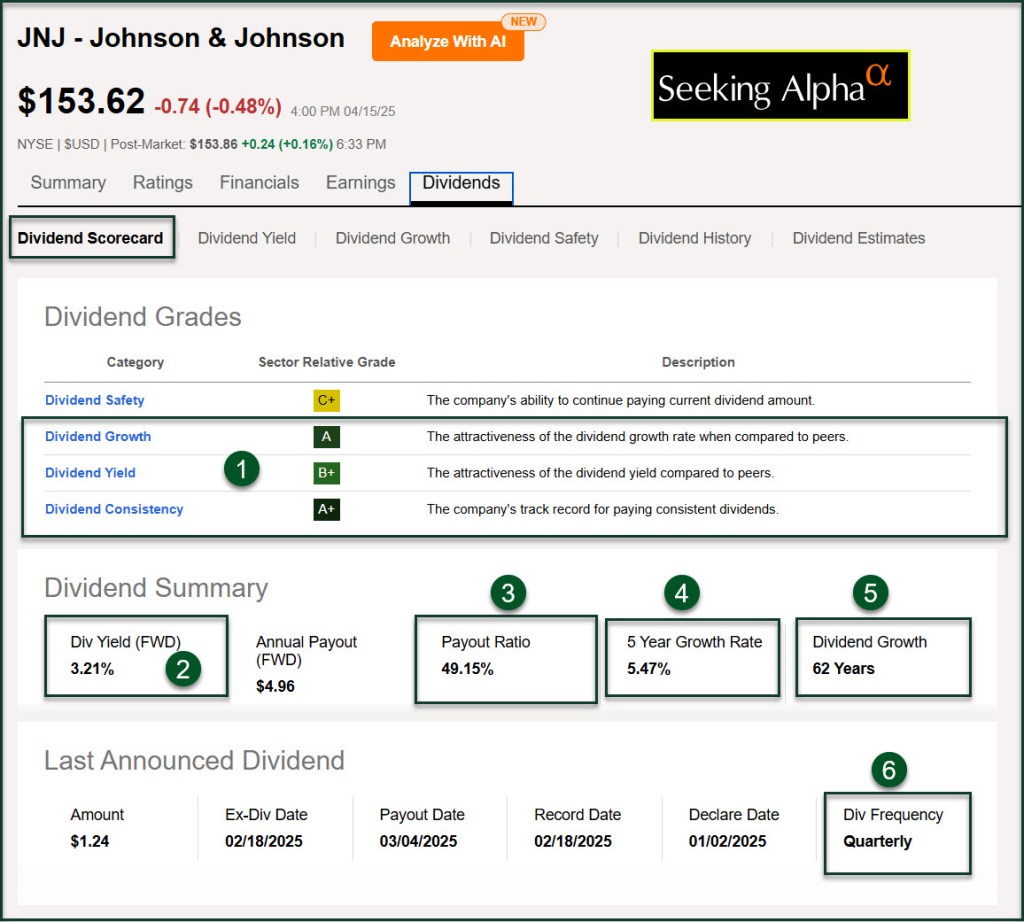Click the Dividend Safety category link

coord(95,400)
